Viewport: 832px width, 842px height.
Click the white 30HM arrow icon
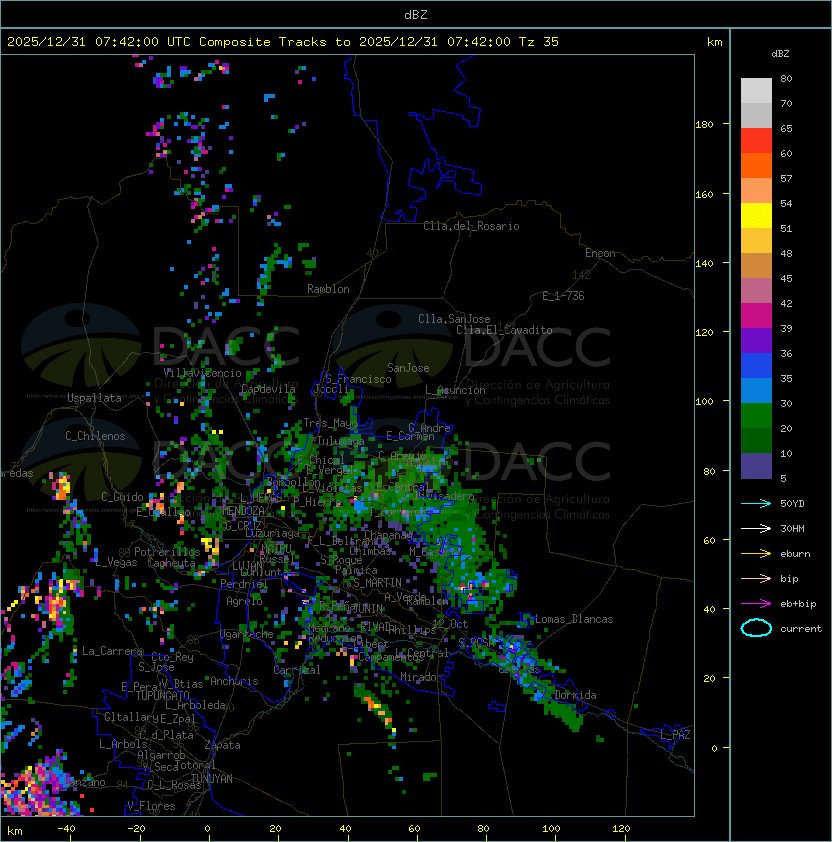[x=756, y=528]
